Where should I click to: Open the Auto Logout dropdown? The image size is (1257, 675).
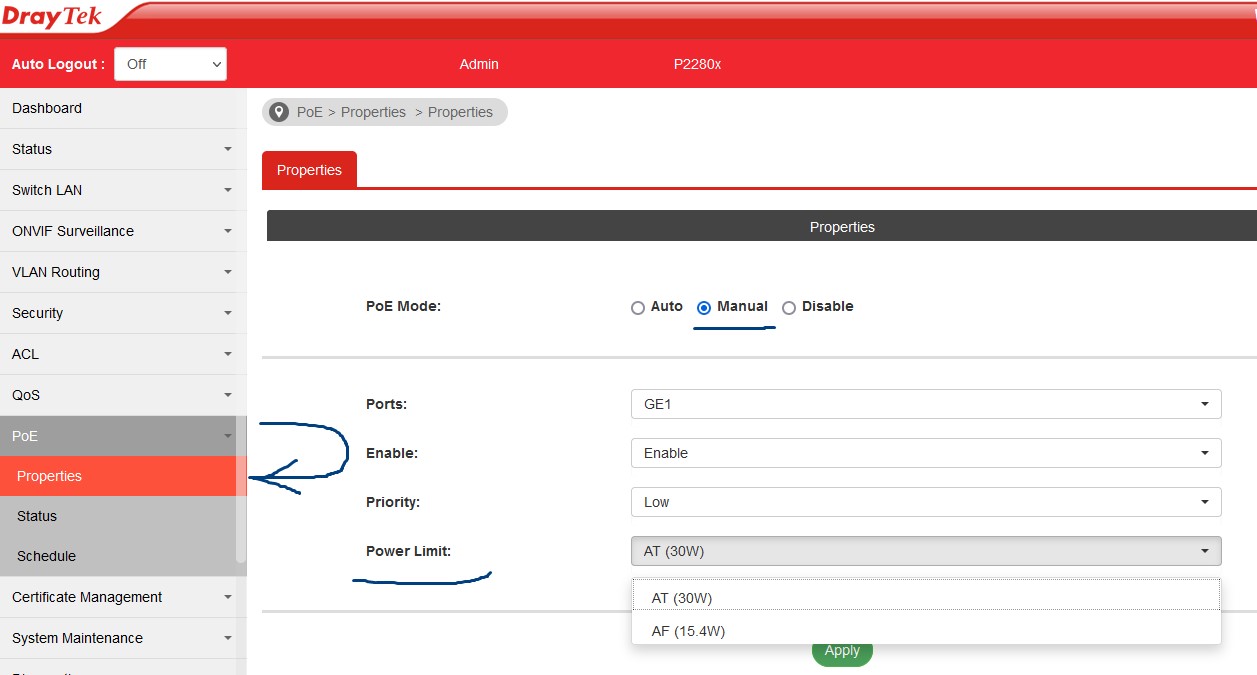click(x=171, y=64)
